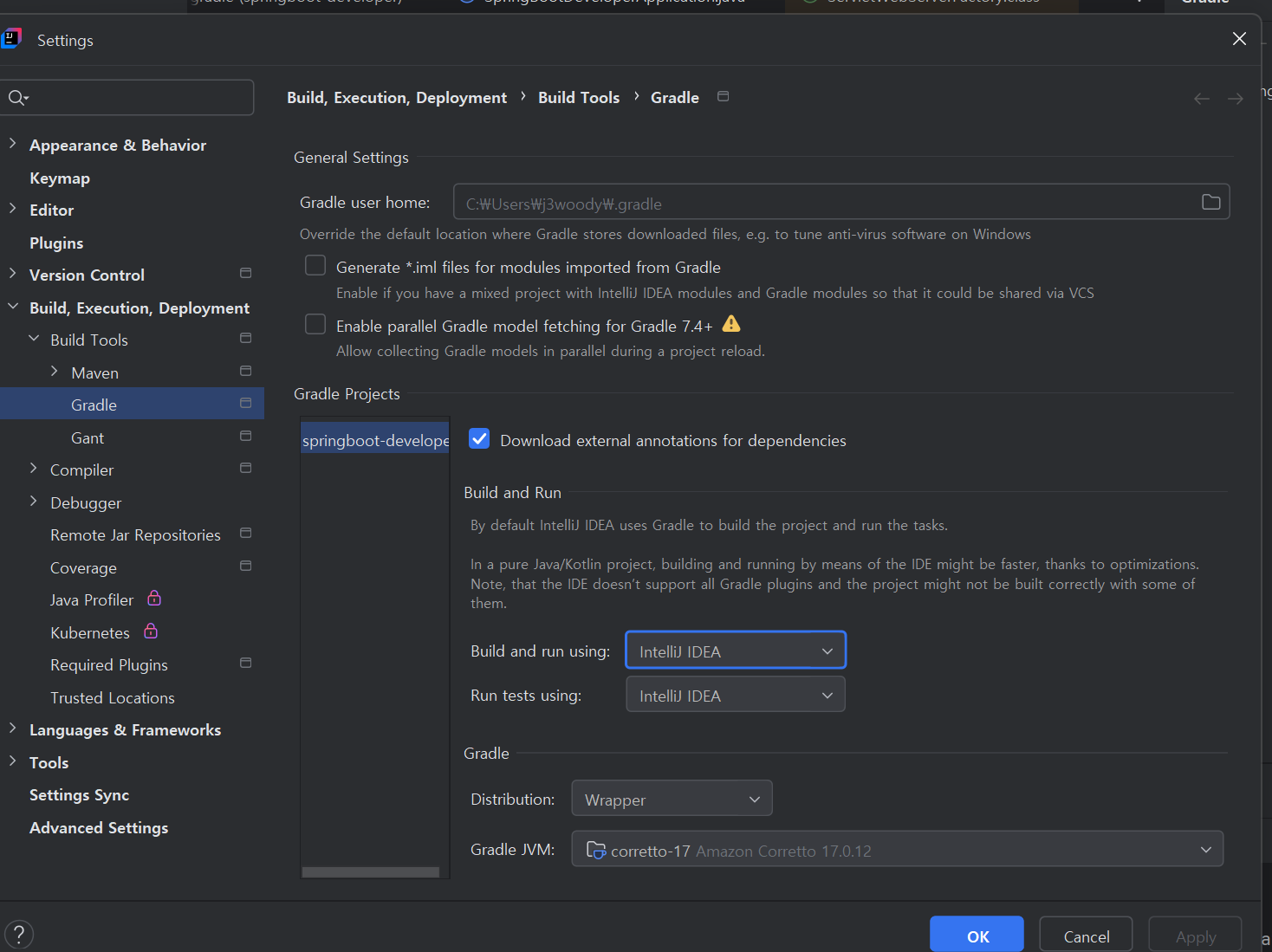Click the project-level icon beside the Gradle breadcrumb
Viewport: 1272px width, 952px height.
[x=724, y=96]
